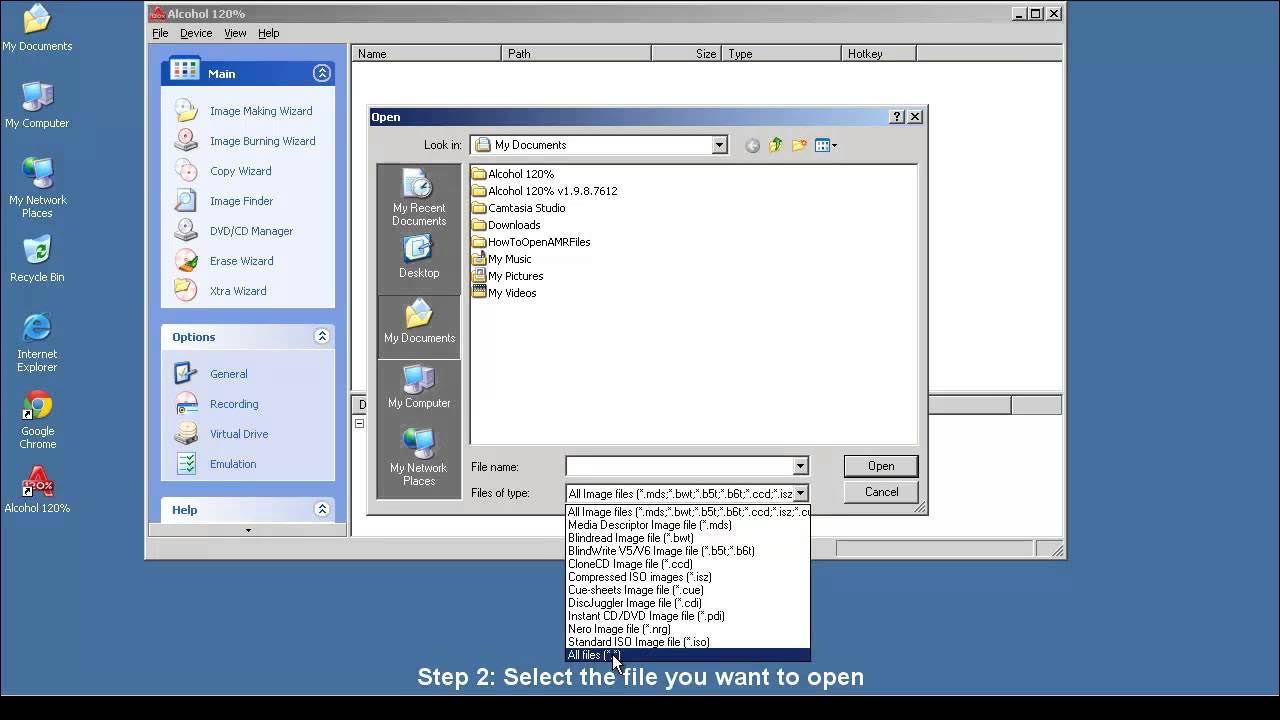Collapse the tree node in the Alcohol 120% device list
Image resolution: width=1280 pixels, height=720 pixels.
click(360, 424)
